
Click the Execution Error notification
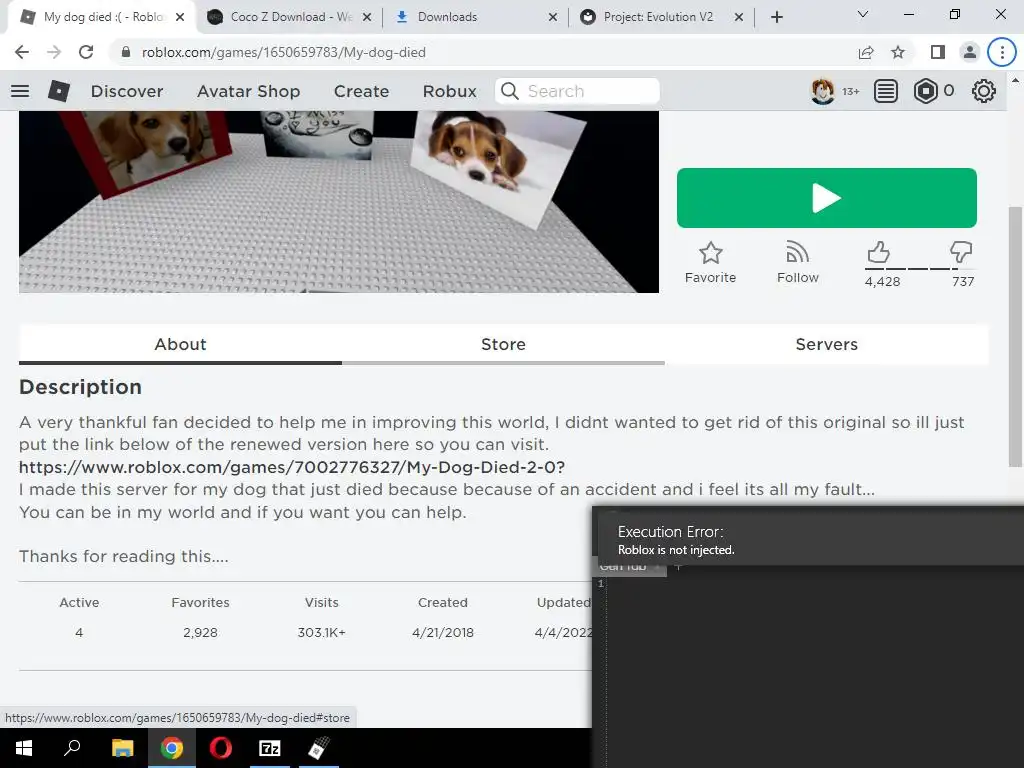(808, 536)
